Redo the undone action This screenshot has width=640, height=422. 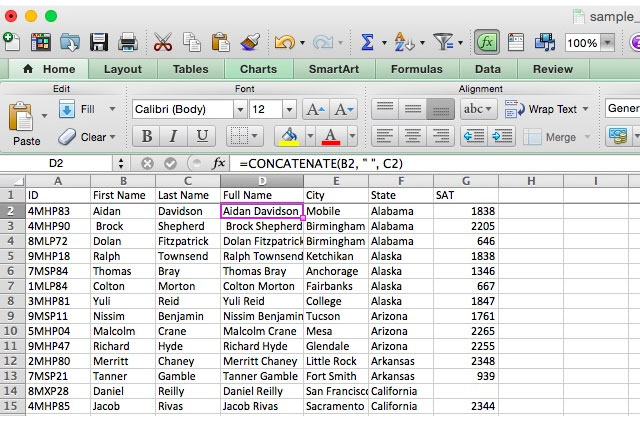323,42
